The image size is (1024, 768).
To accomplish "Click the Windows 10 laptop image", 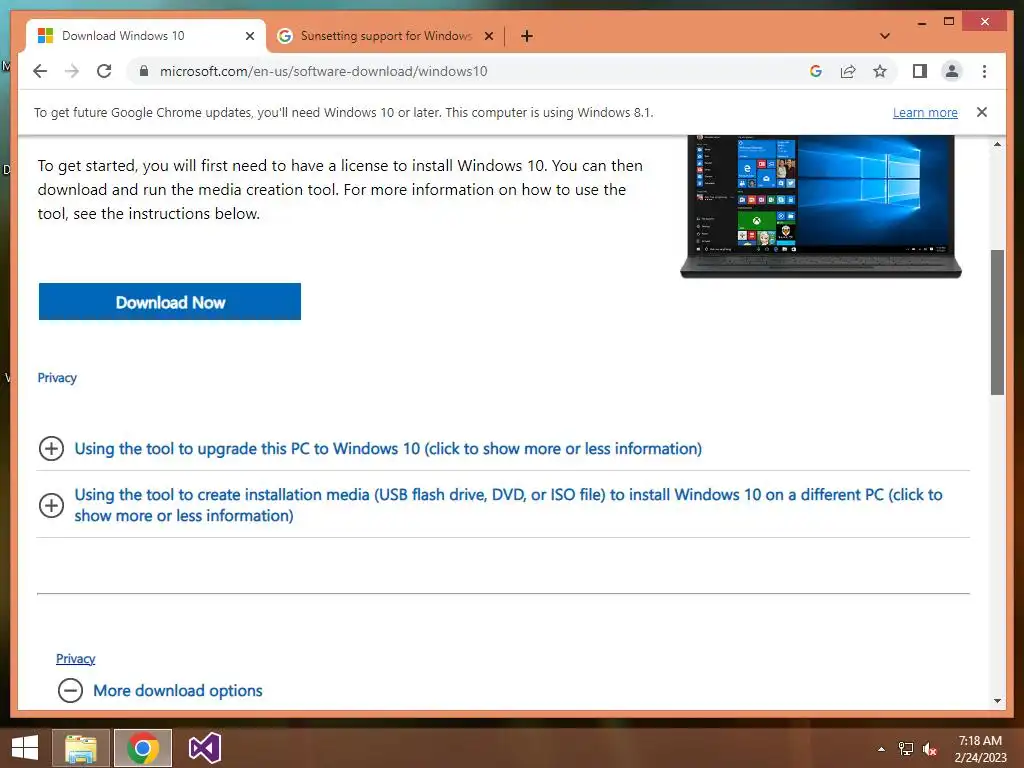I will (821, 206).
